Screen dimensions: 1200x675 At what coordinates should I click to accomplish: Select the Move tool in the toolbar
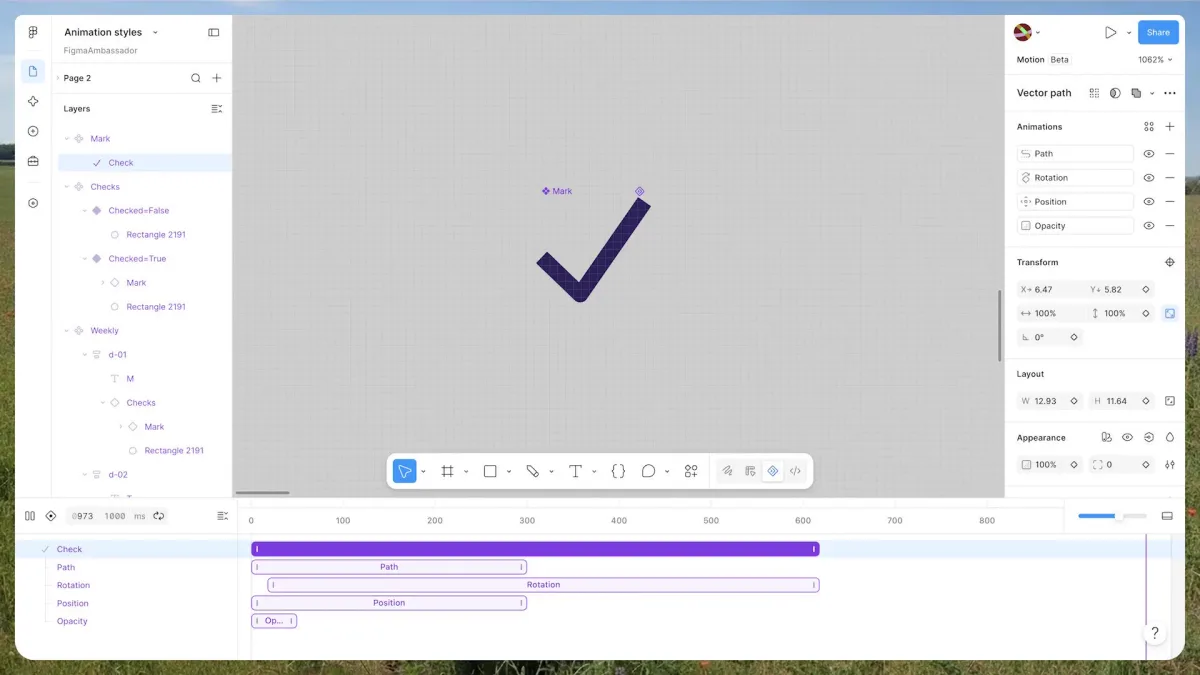click(x=404, y=471)
